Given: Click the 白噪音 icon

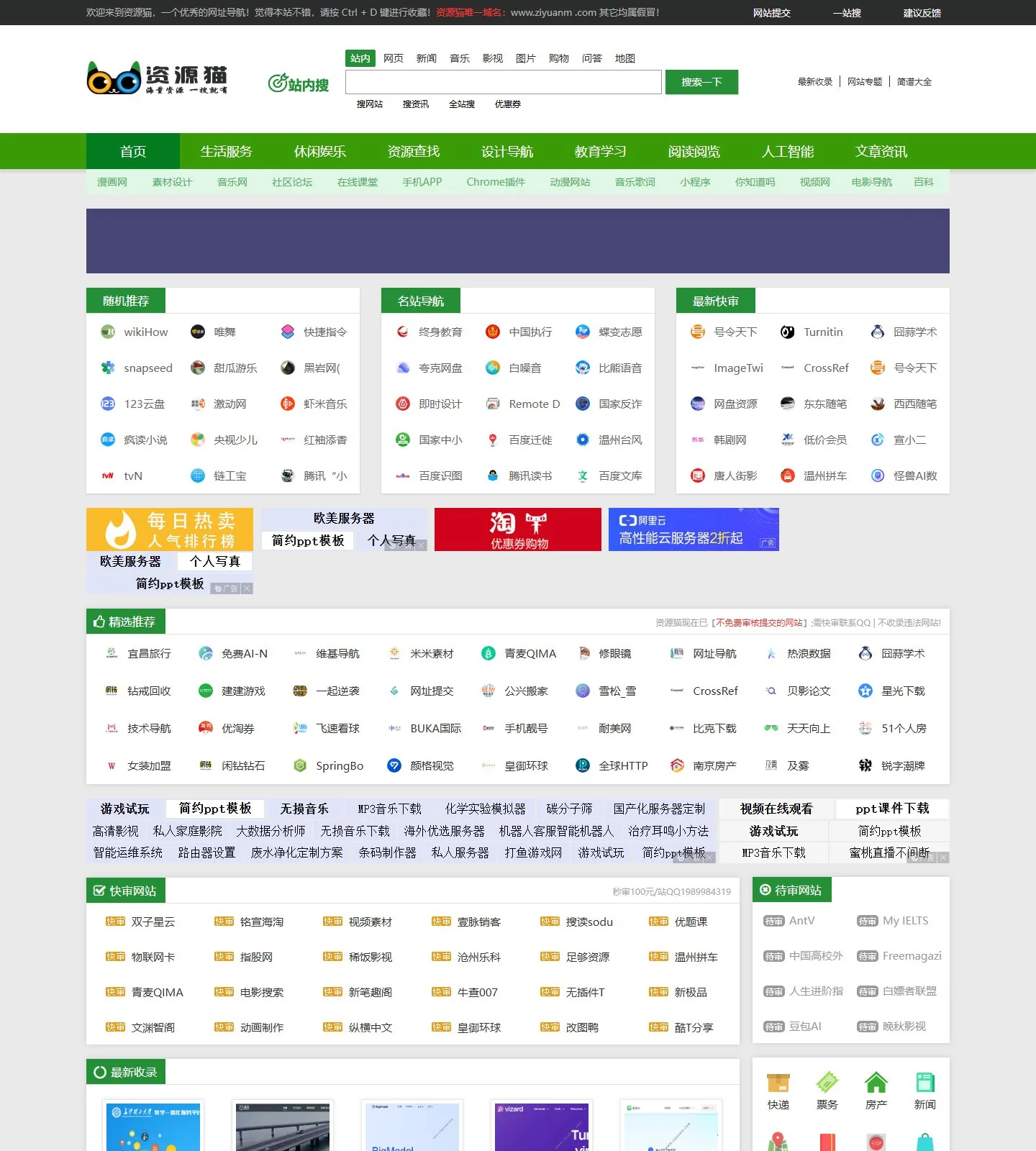Looking at the screenshot, I should (x=493, y=368).
